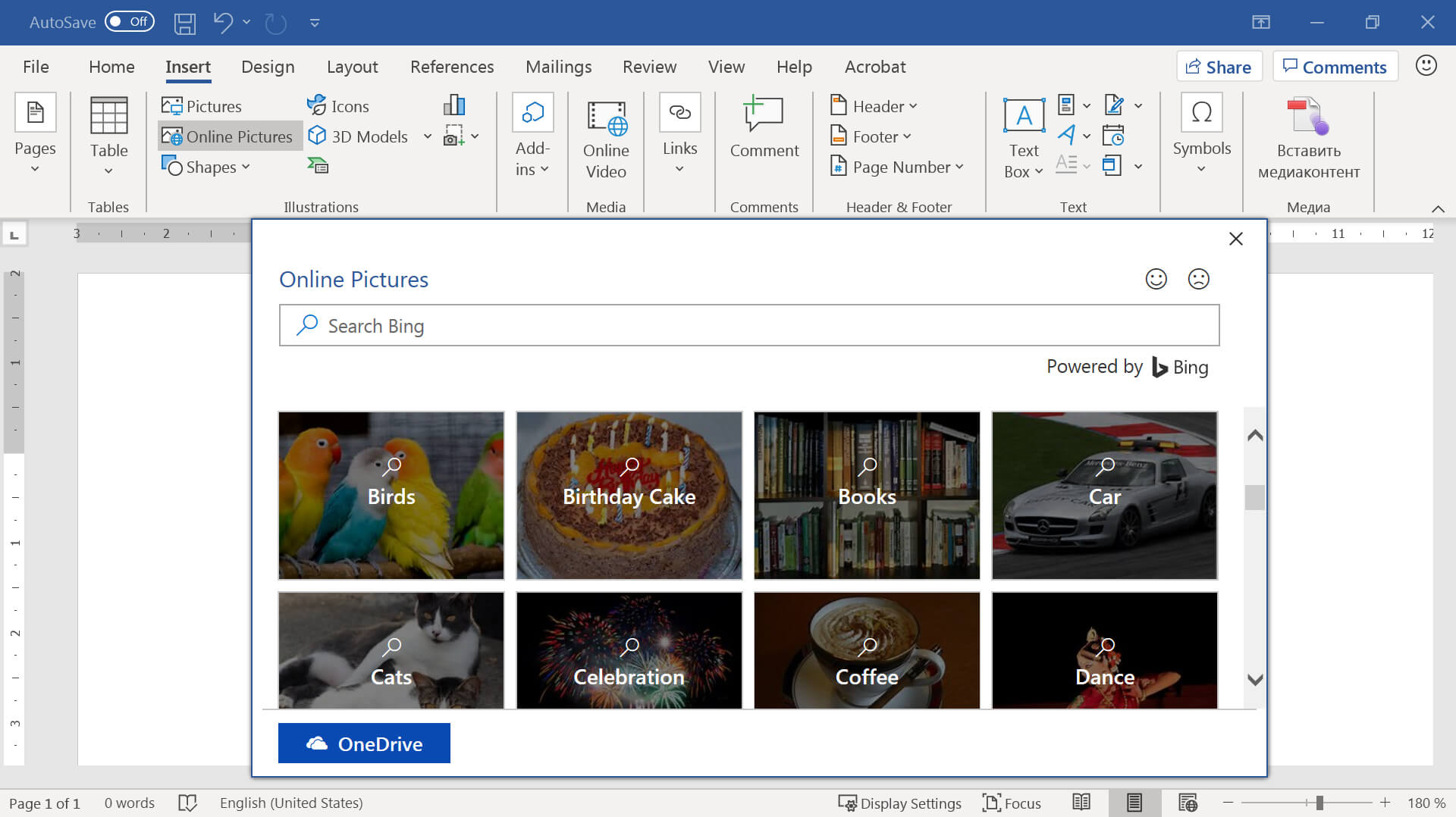Open the Header dropdown menu
The image size is (1456, 817).
tap(874, 106)
